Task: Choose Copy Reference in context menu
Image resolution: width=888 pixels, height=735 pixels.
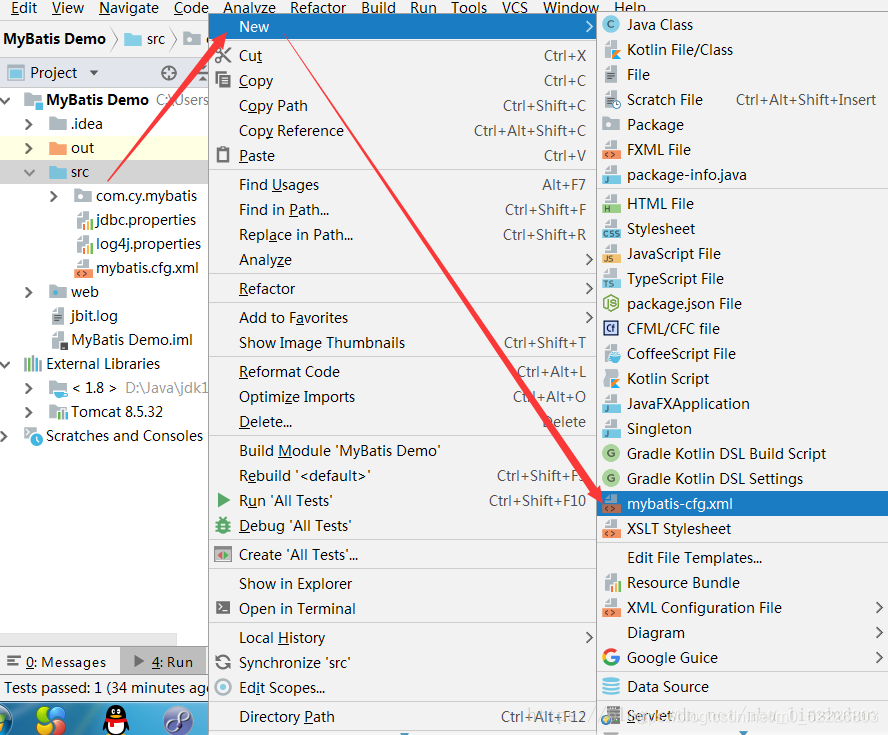Action: [x=402, y=130]
